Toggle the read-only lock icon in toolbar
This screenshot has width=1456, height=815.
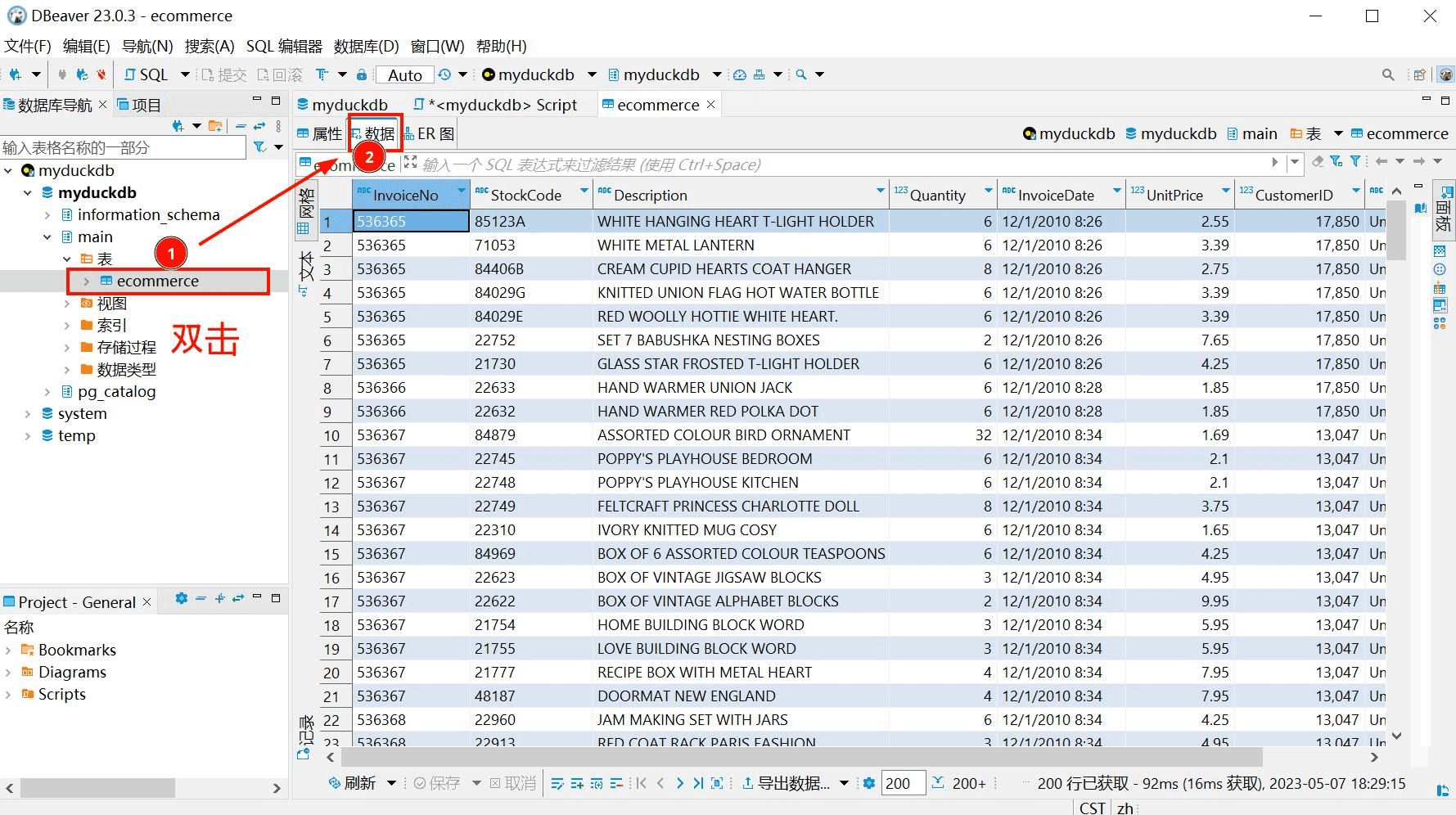coord(362,74)
